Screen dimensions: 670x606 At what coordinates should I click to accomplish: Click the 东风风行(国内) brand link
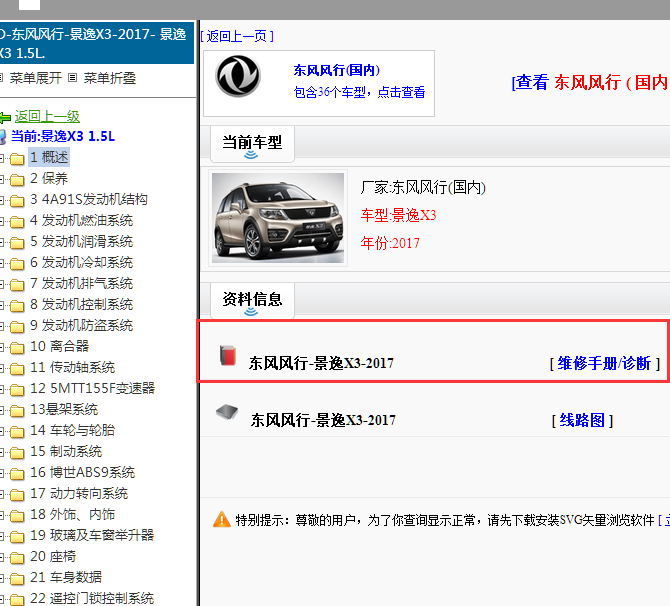point(336,70)
